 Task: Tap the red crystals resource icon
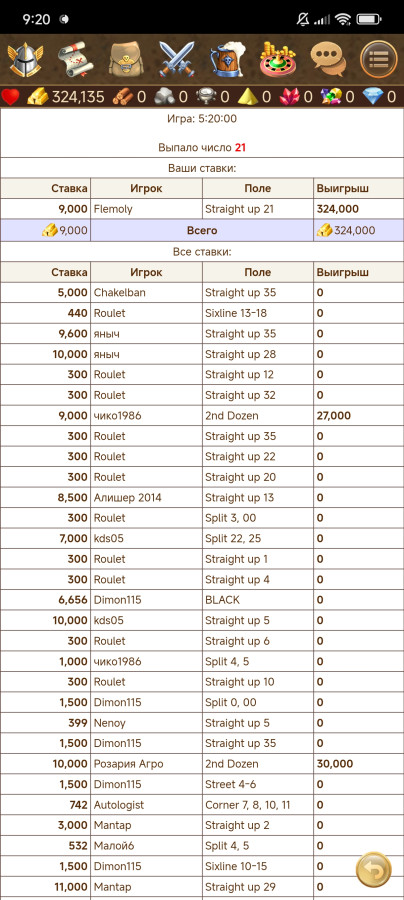[x=290, y=96]
